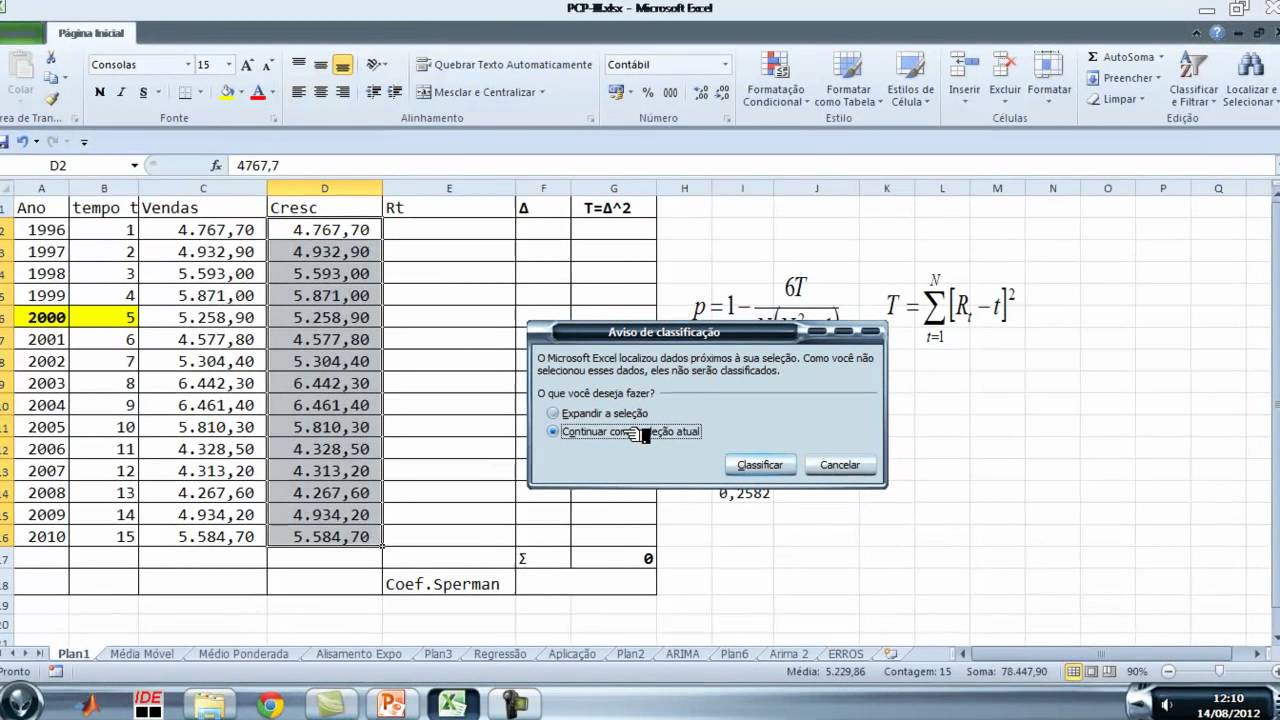The image size is (1280, 720).
Task: Click the Cancelar button in dialog
Action: point(840,465)
